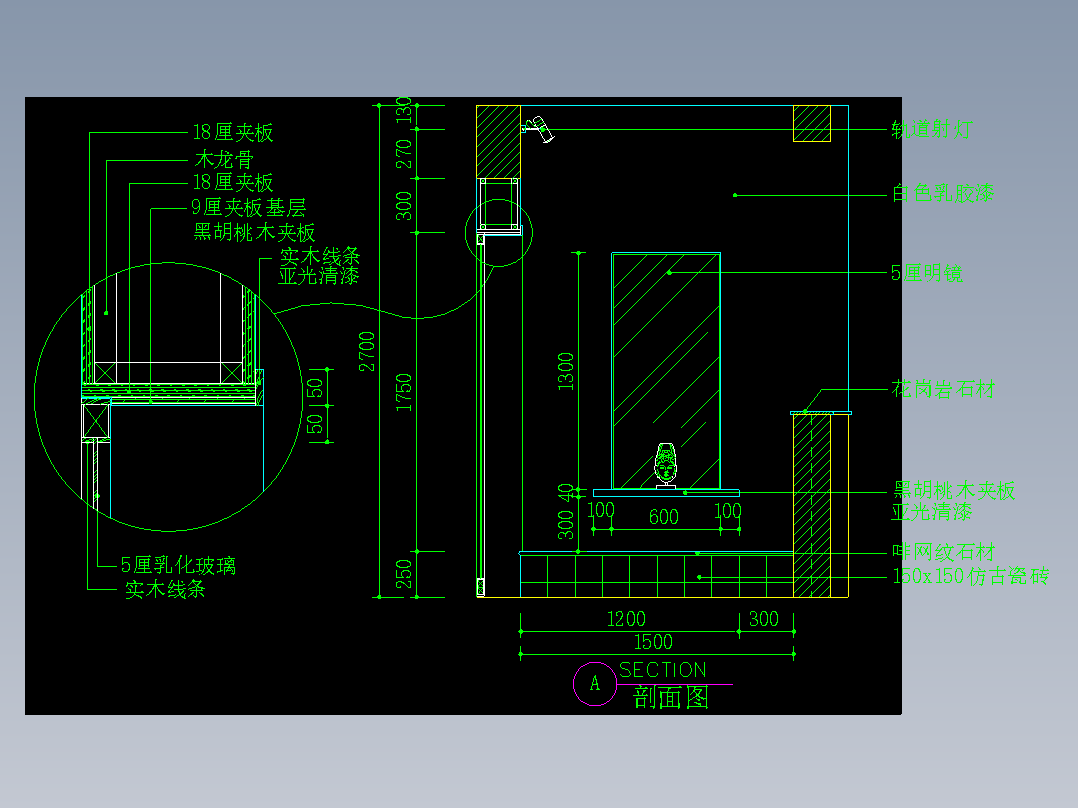The image size is (1078, 808).
Task: Click the bottom '300' horizontal dimension
Action: coord(764,619)
